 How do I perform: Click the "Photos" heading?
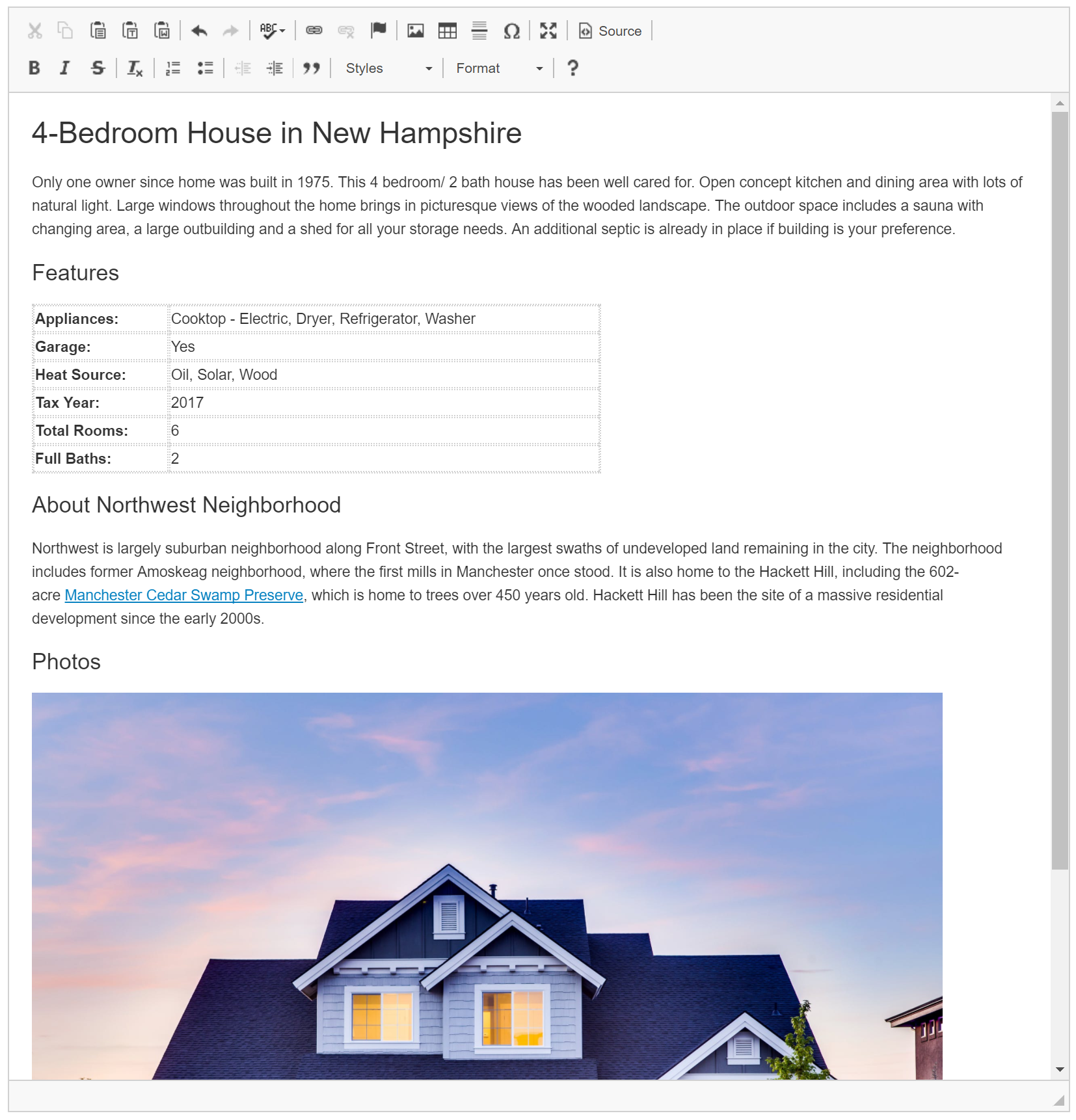66,662
